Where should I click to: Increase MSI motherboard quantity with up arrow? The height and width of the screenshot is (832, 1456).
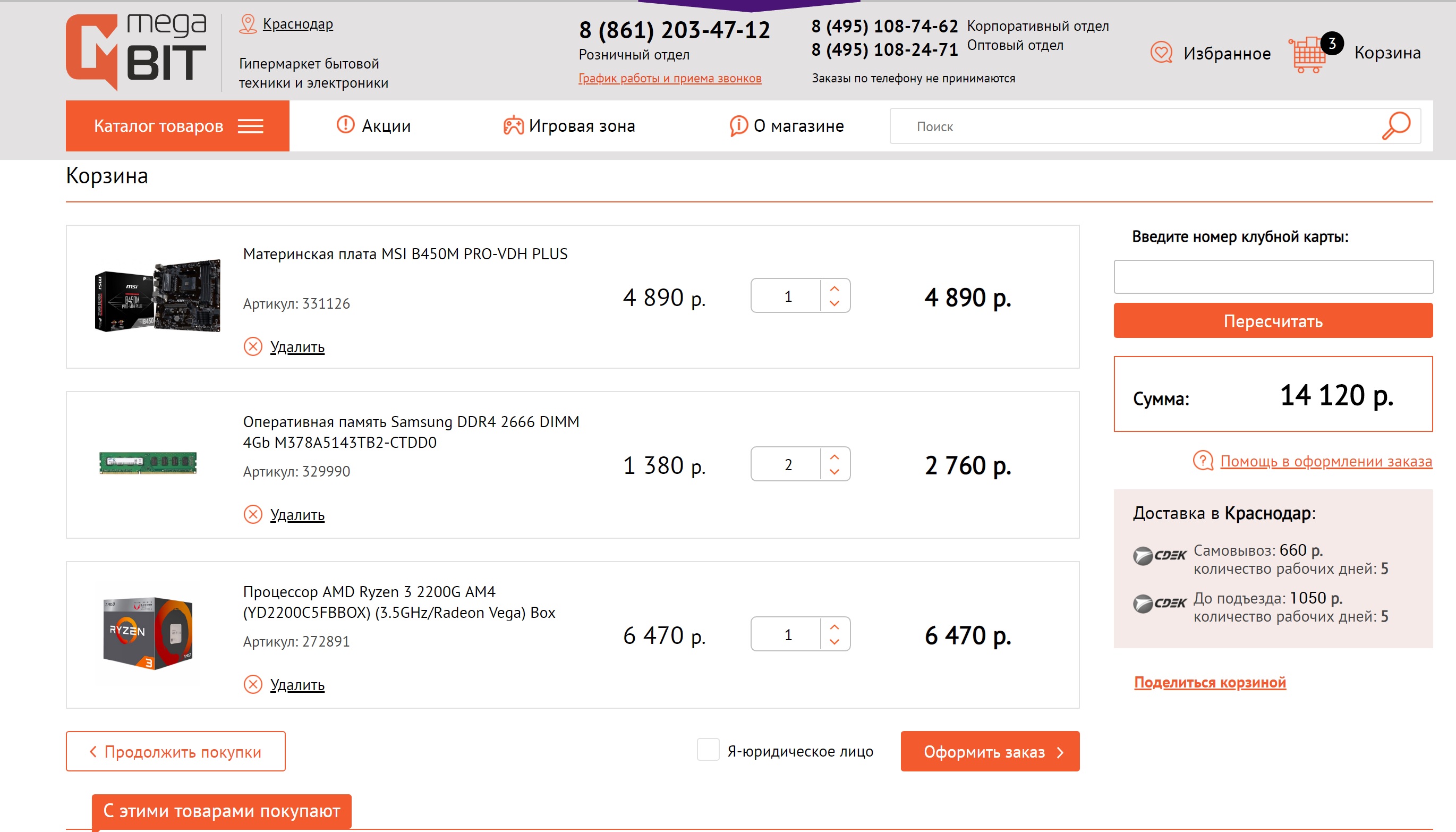835,288
